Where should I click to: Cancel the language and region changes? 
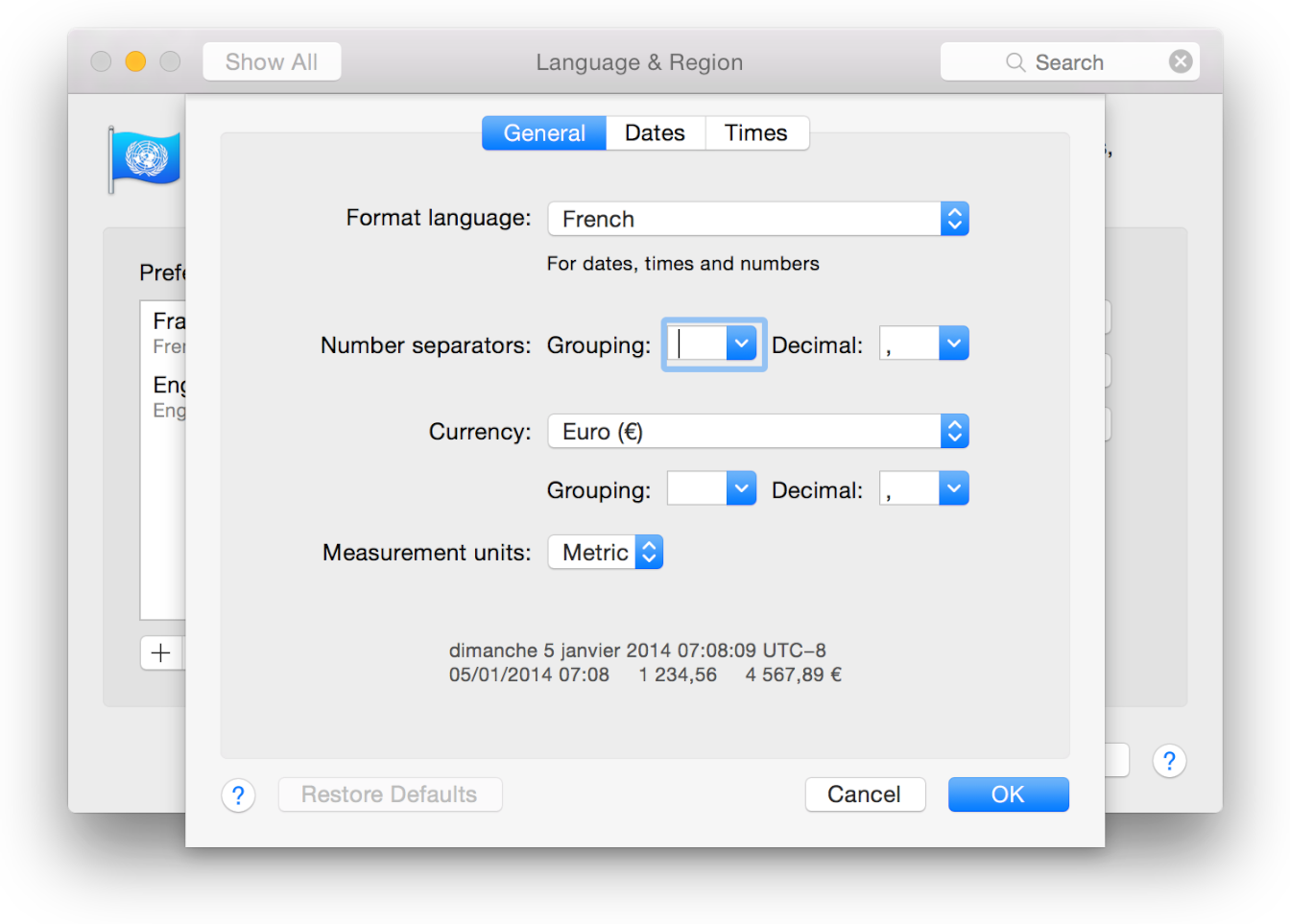864,794
